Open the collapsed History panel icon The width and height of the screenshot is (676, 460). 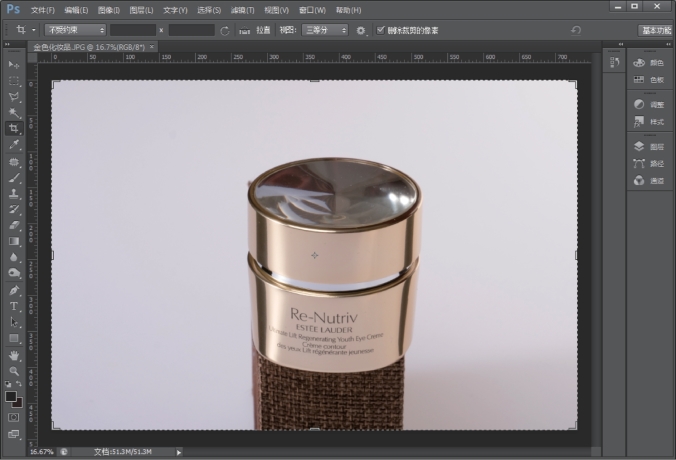[614, 63]
